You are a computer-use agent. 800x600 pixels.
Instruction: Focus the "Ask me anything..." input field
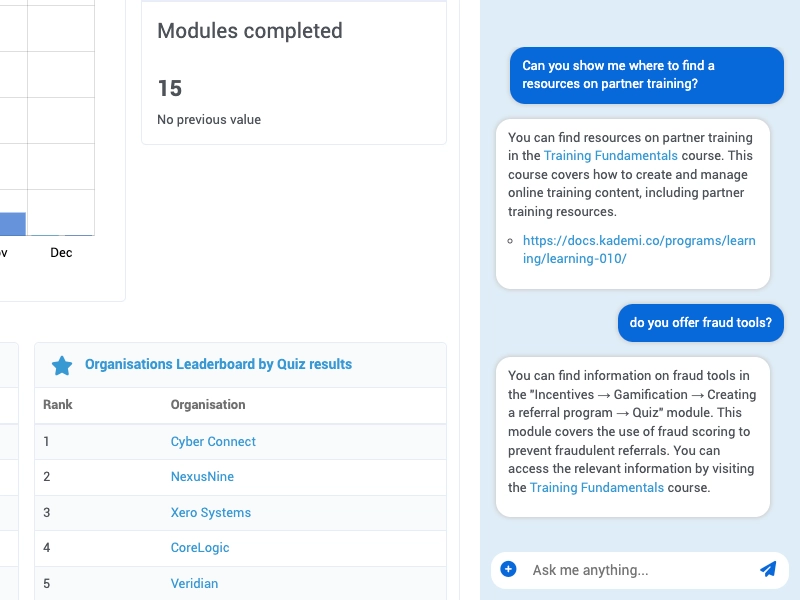pos(640,570)
